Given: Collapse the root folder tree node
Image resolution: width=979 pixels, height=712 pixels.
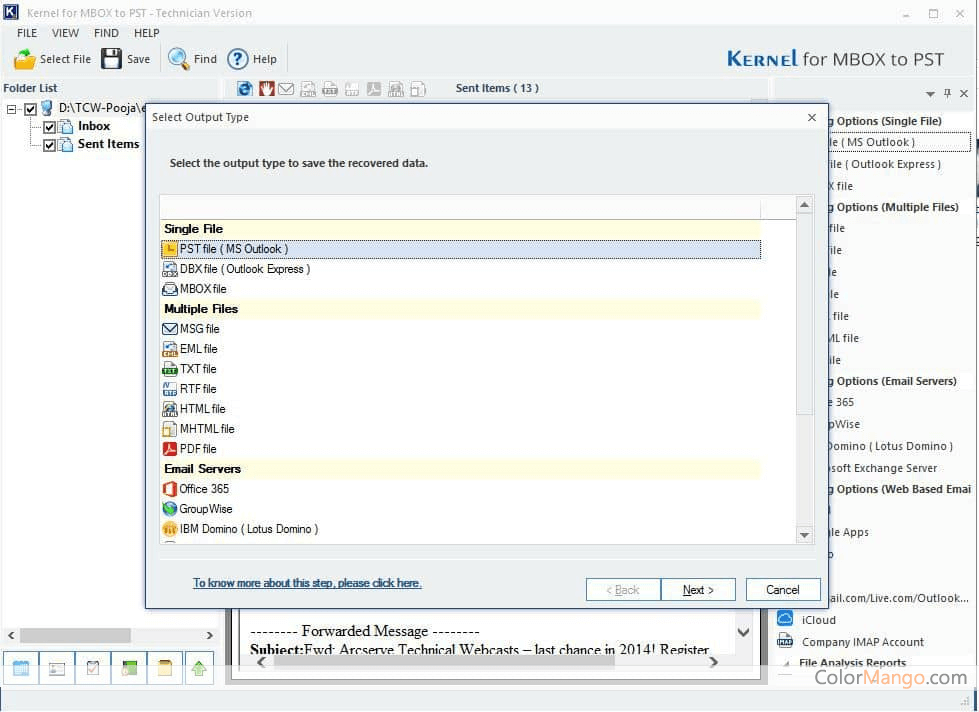Looking at the screenshot, I should (x=12, y=109).
